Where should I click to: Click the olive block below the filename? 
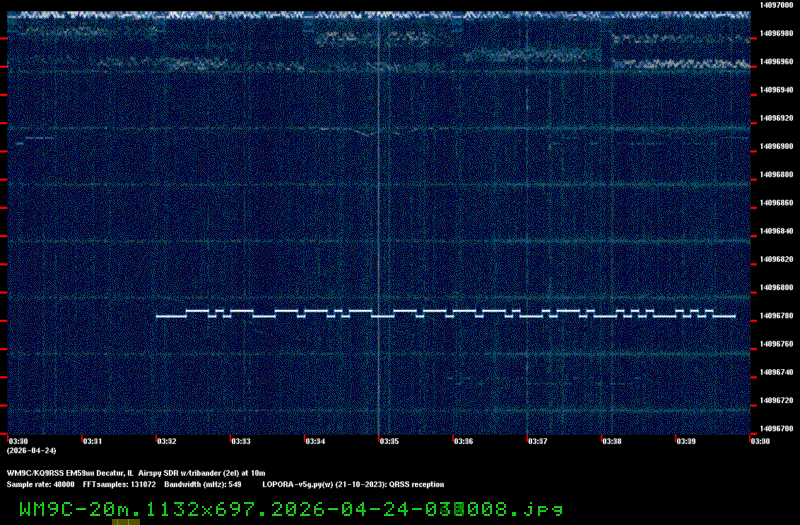pos(126,521)
